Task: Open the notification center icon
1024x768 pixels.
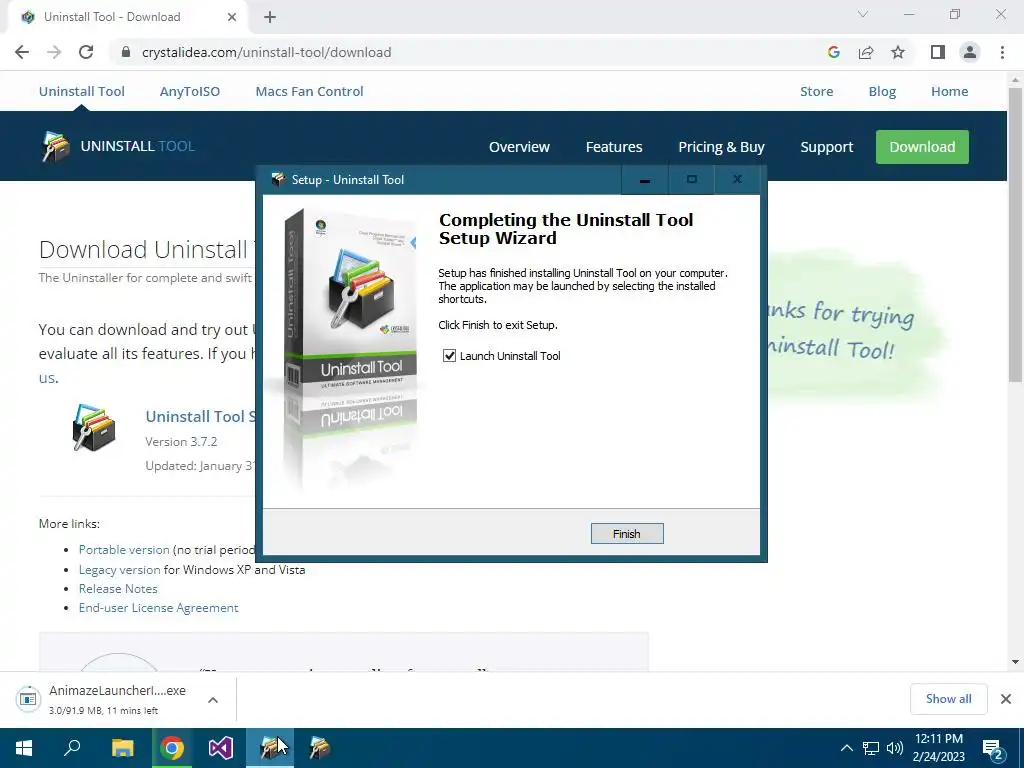Action: [x=993, y=749]
